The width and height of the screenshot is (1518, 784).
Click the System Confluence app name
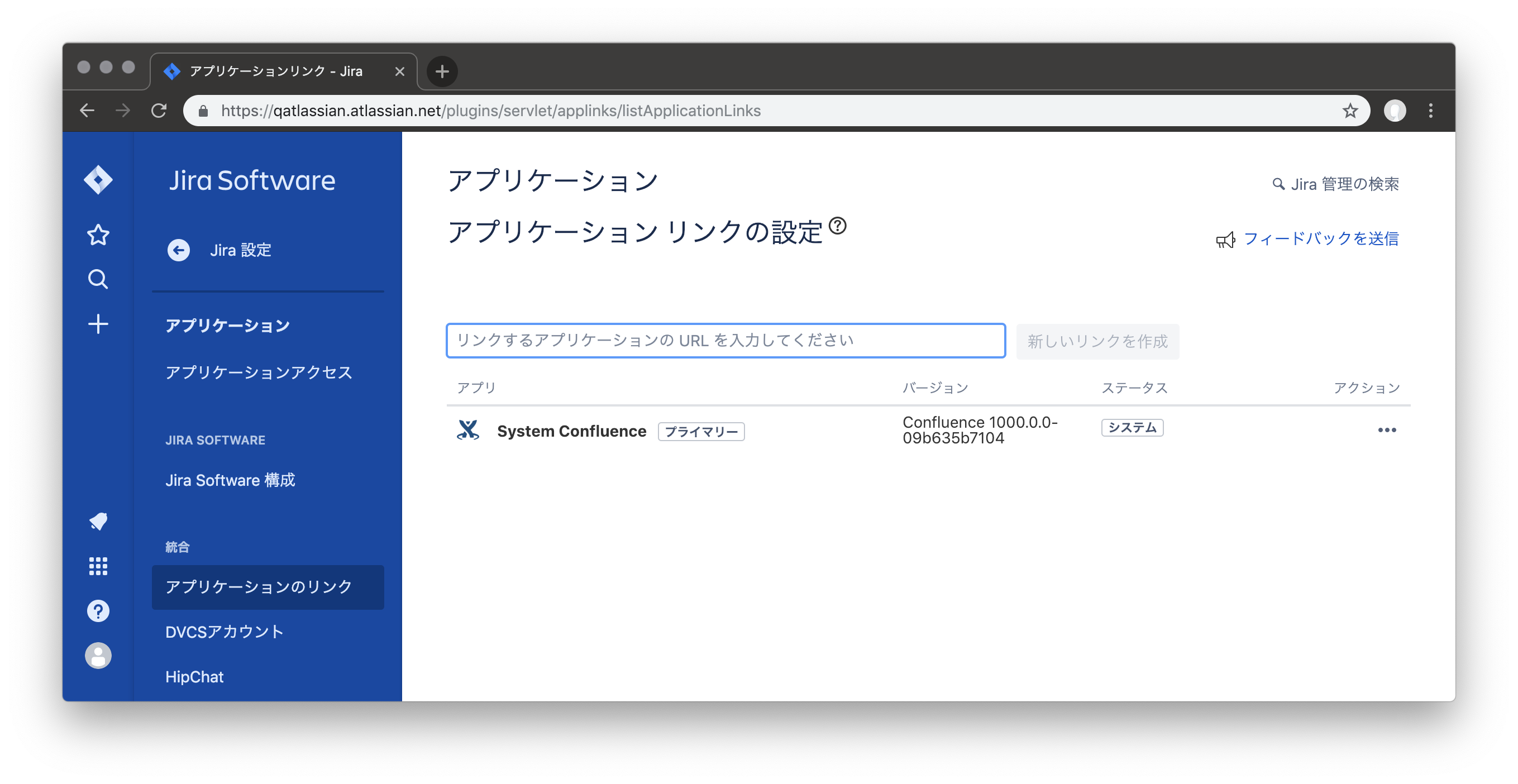(x=571, y=431)
